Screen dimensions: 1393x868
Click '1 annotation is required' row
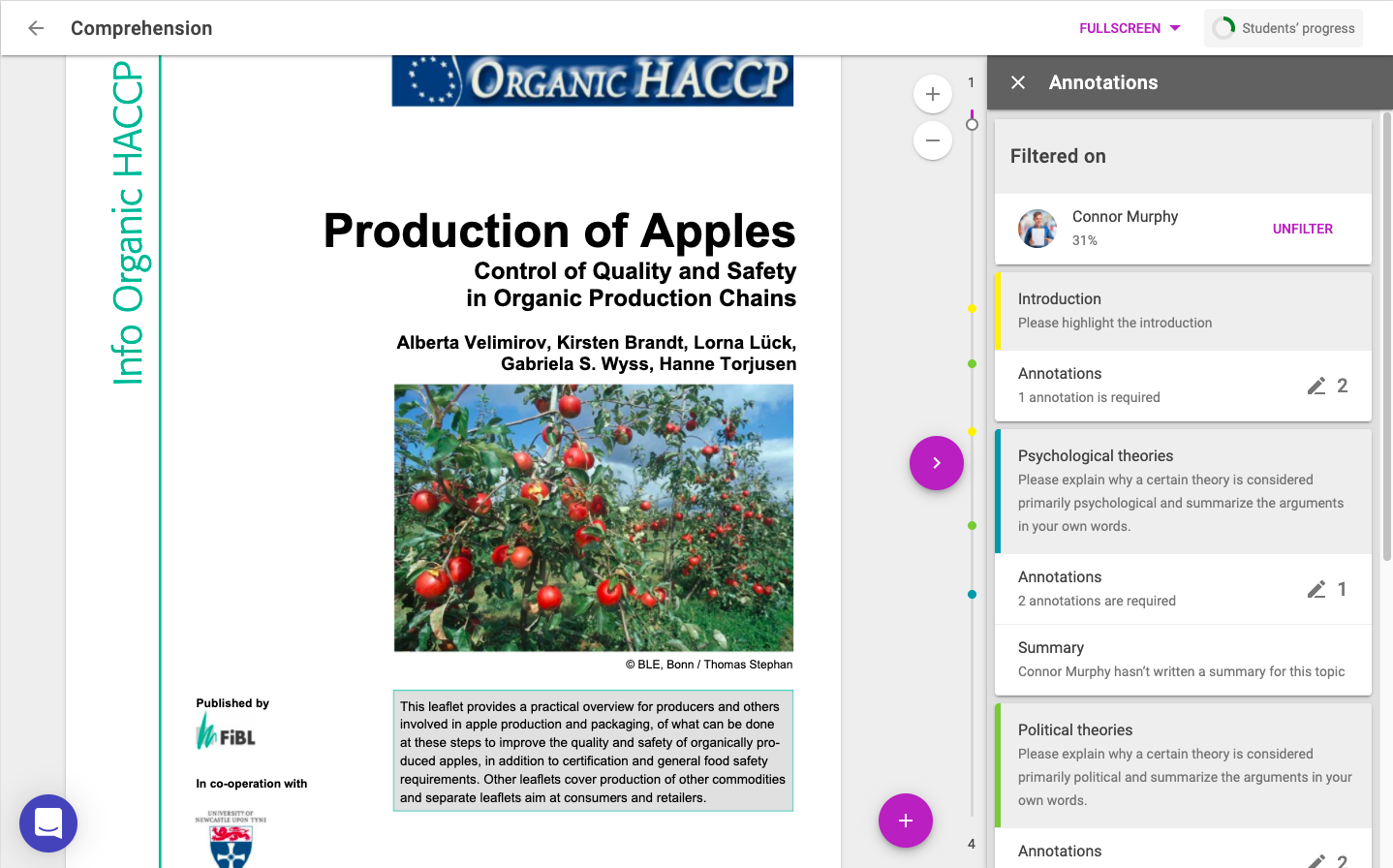1183,386
